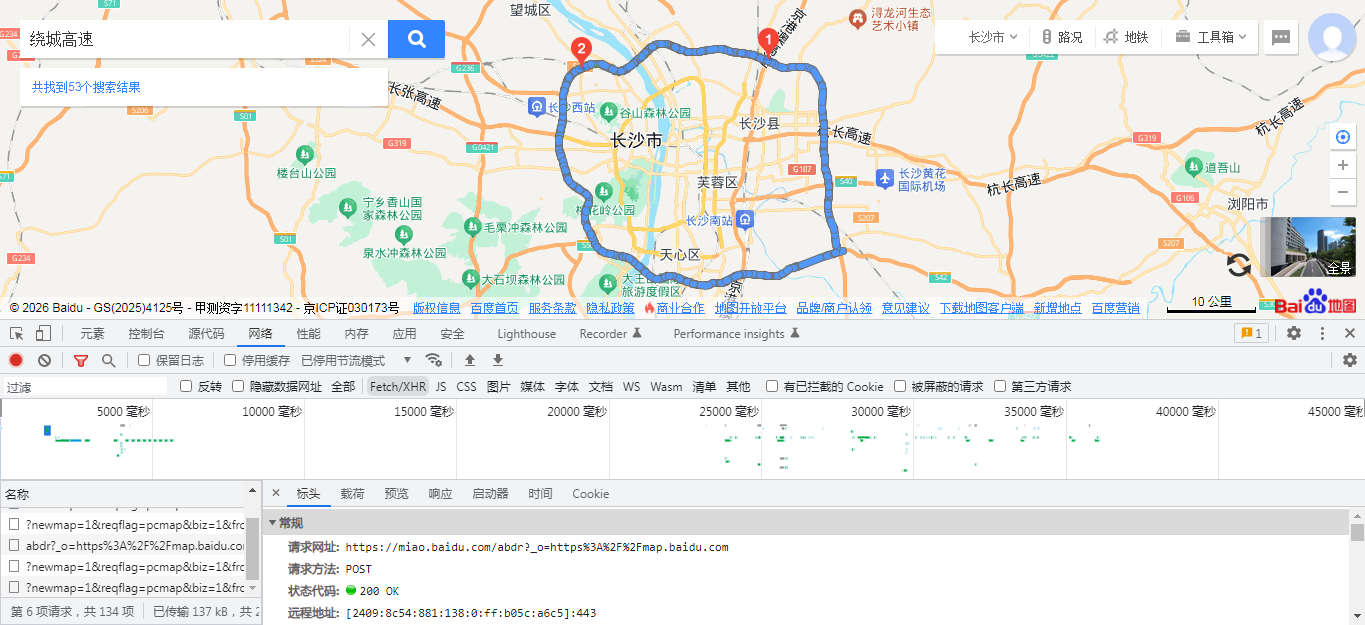Viewport: 1365px width, 625px height.
Task: Stop recording network log with red dot
Action: pyautogui.click(x=16, y=360)
